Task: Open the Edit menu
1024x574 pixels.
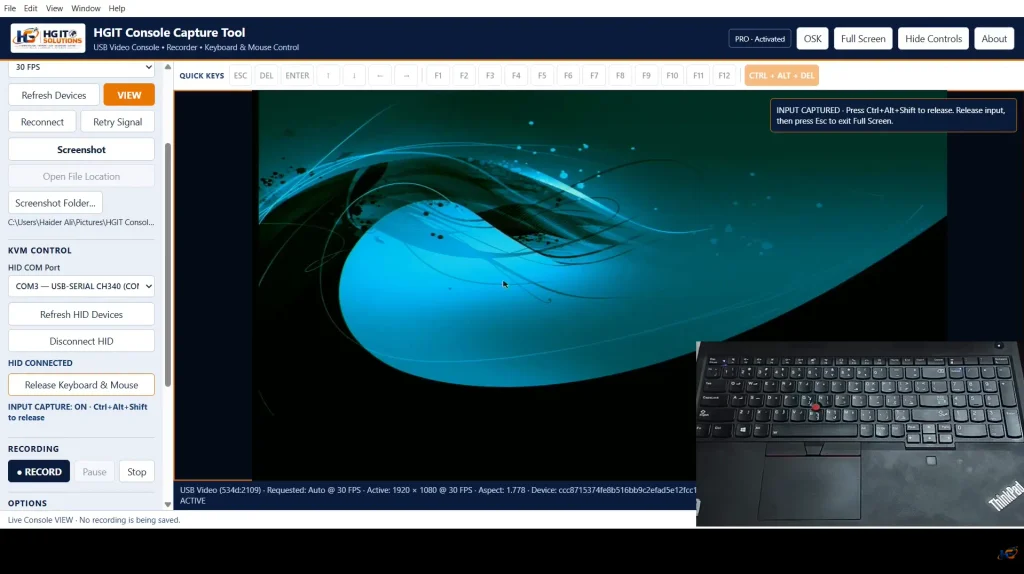Action: 31,8
